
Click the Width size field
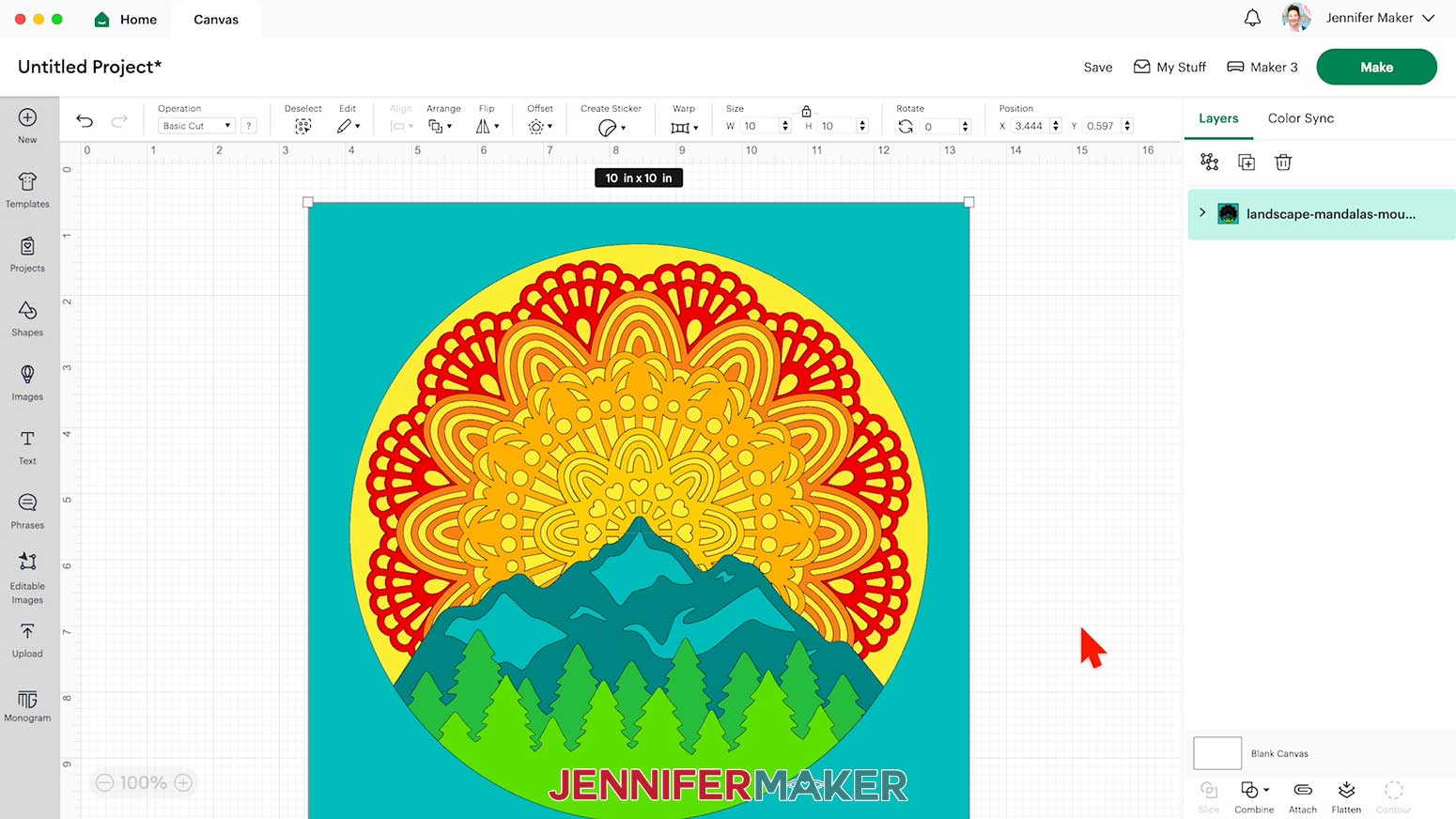[x=759, y=126]
